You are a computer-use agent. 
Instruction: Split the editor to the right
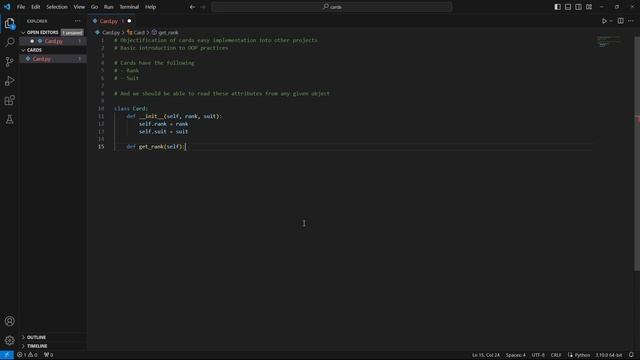click(620, 21)
